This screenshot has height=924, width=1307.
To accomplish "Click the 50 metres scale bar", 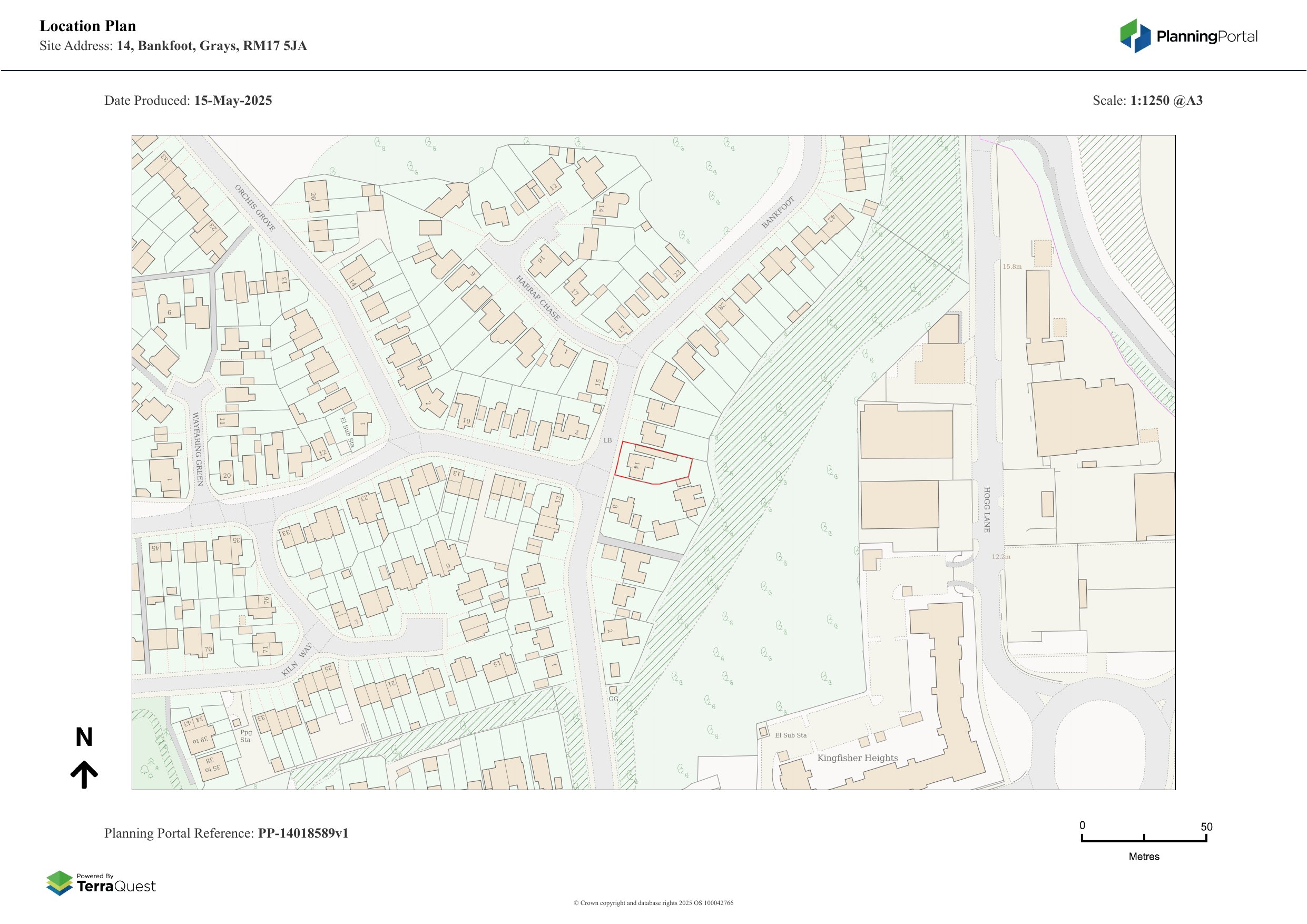I will pos(1144,839).
